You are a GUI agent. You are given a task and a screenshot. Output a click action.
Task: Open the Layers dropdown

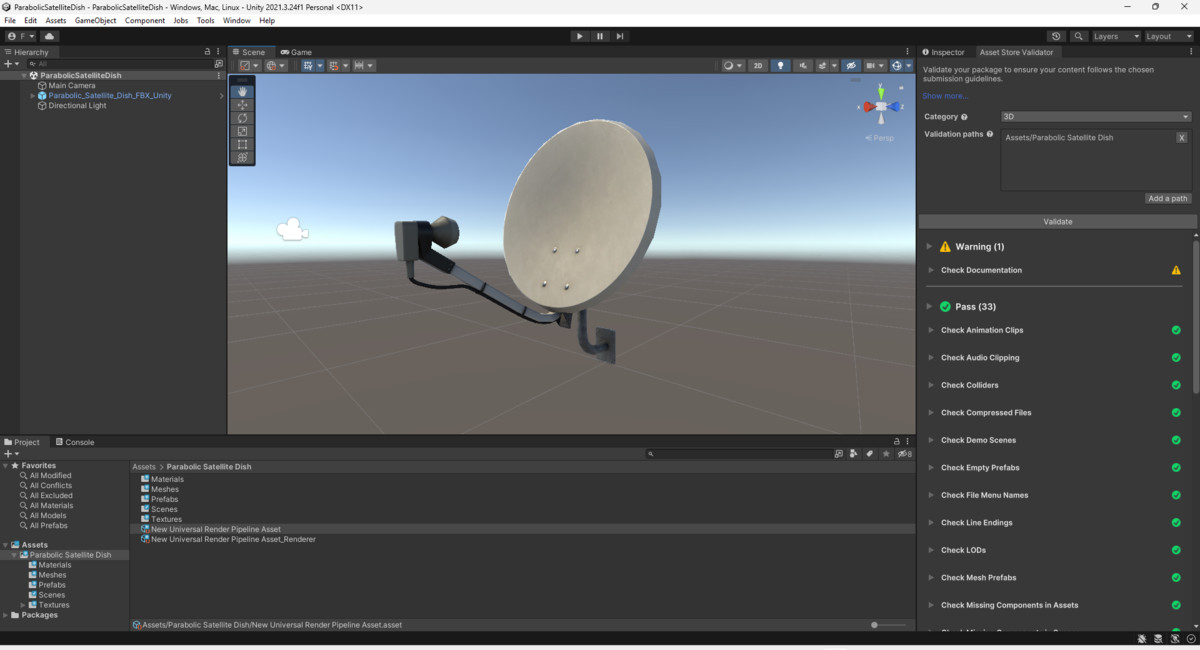point(1116,36)
